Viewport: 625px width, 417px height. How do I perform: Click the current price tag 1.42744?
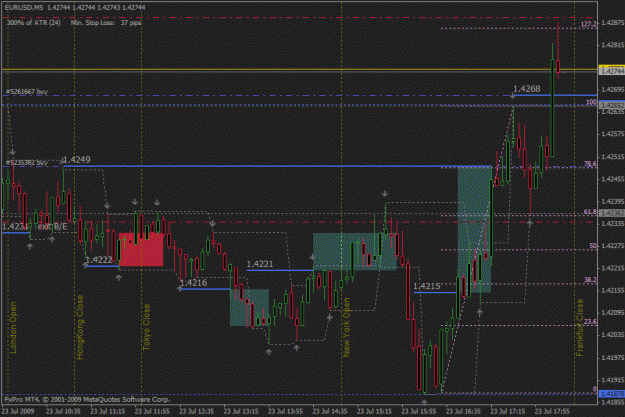(x=612, y=71)
